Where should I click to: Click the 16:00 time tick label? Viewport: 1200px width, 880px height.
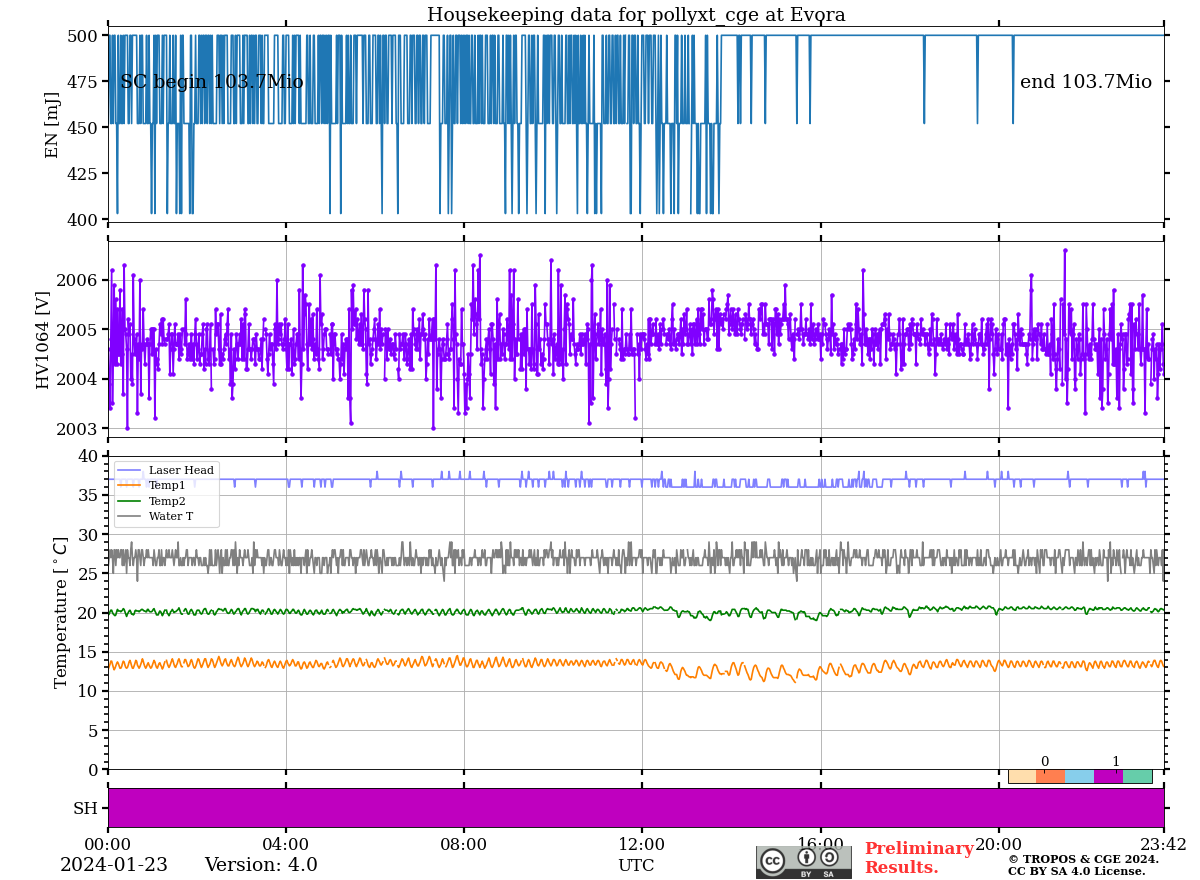(821, 844)
